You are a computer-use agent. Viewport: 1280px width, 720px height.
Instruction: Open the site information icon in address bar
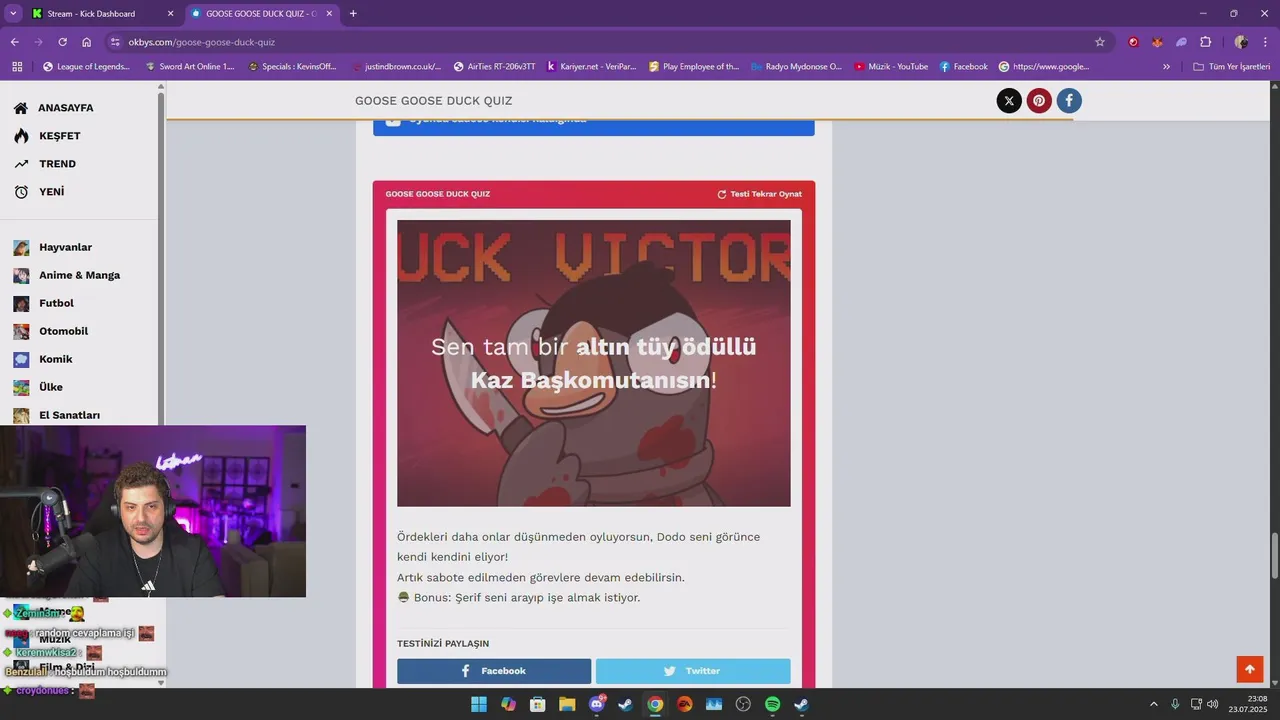115,42
